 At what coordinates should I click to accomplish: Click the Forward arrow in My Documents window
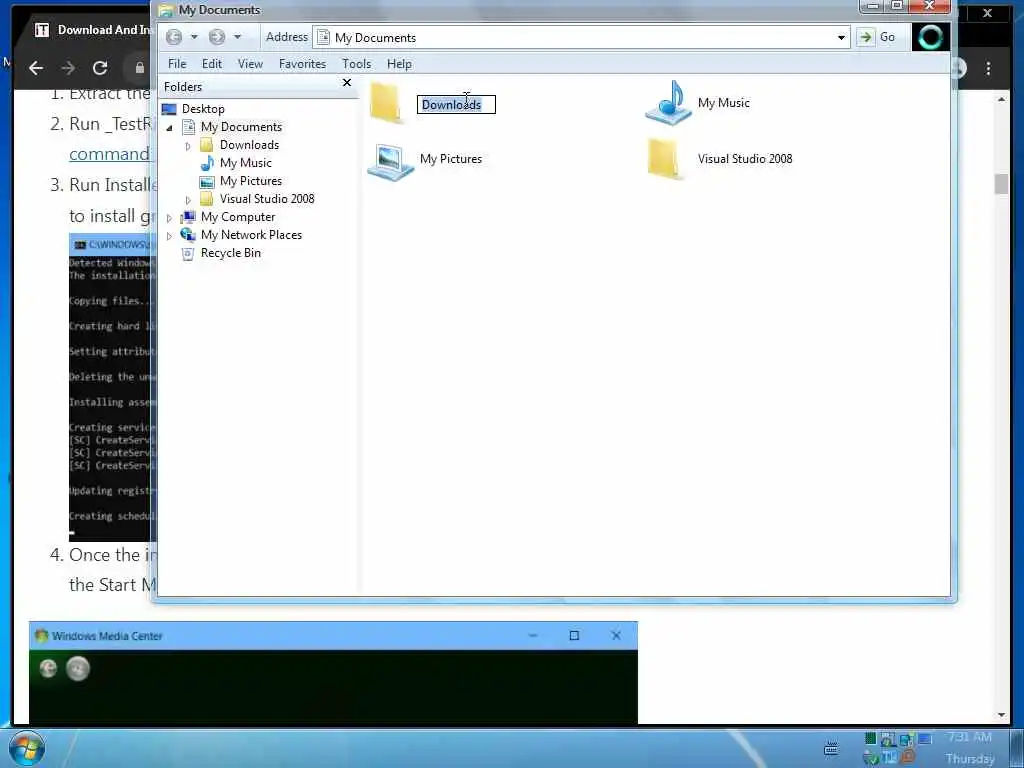pos(217,37)
